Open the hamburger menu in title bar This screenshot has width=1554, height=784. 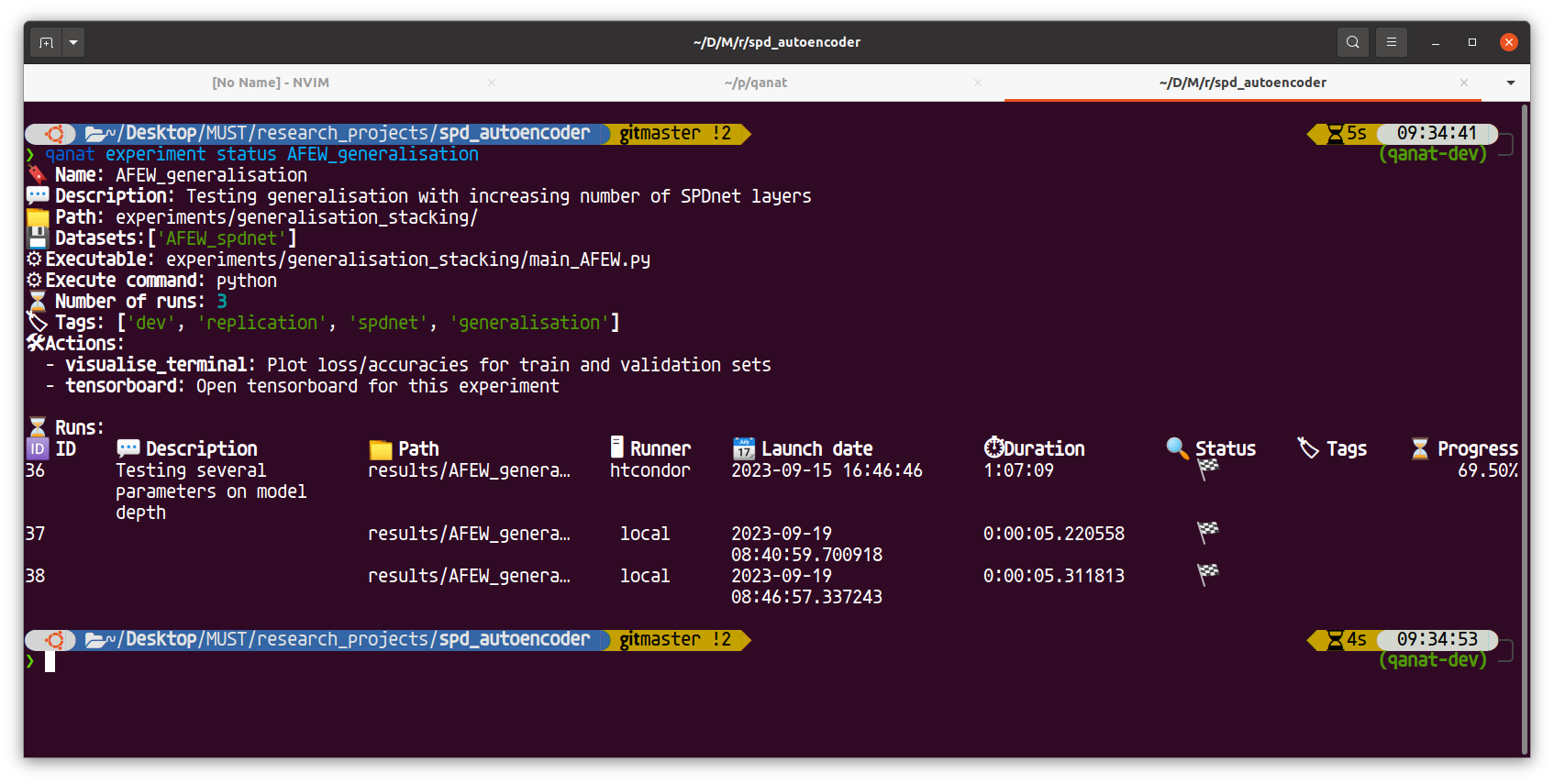[x=1391, y=42]
